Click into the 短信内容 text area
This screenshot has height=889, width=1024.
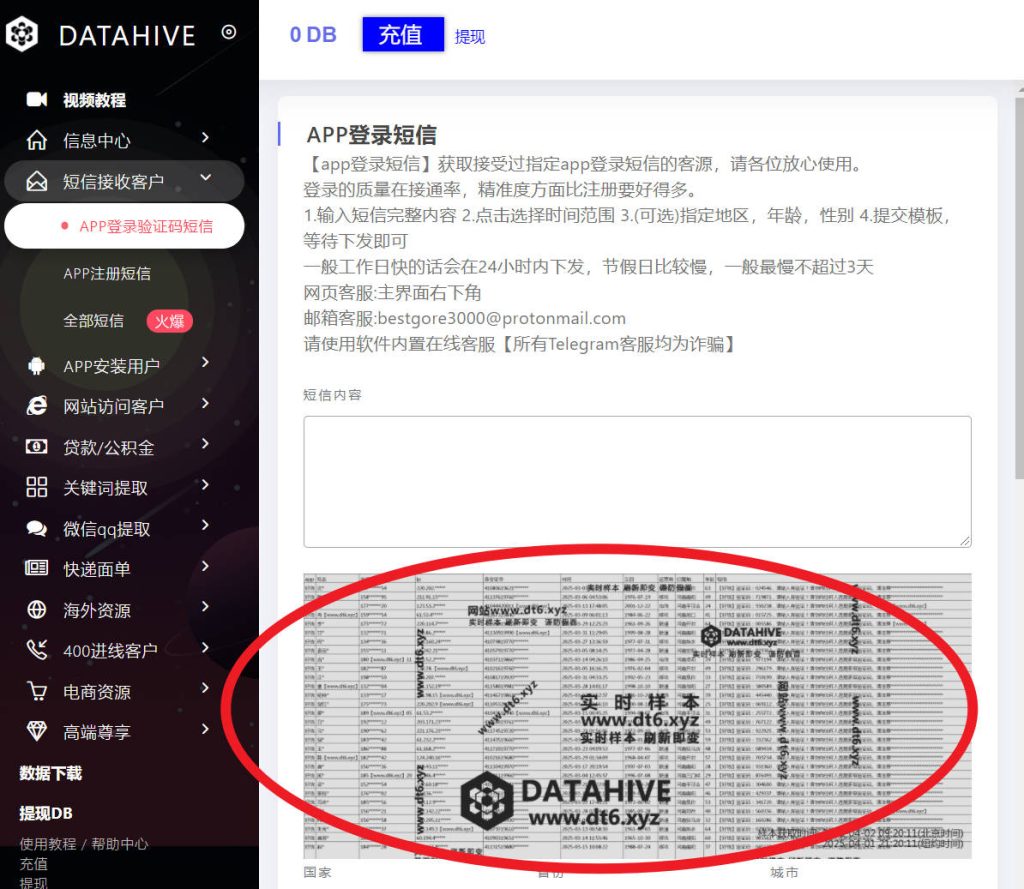click(x=637, y=481)
